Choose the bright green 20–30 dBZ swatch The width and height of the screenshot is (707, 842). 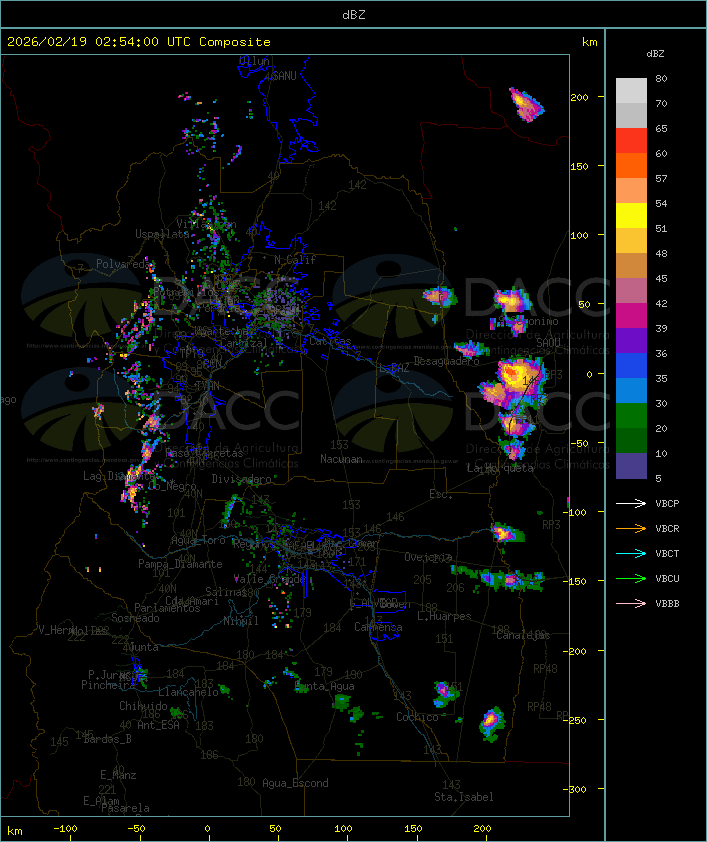631,415
